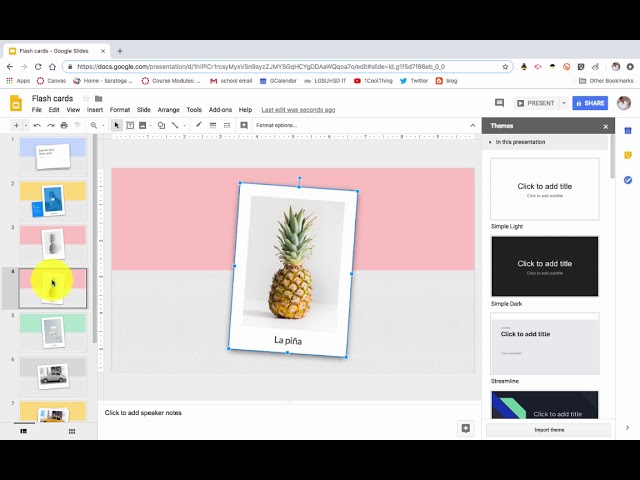
Task: Open the Edit menu
Action: 54,110
